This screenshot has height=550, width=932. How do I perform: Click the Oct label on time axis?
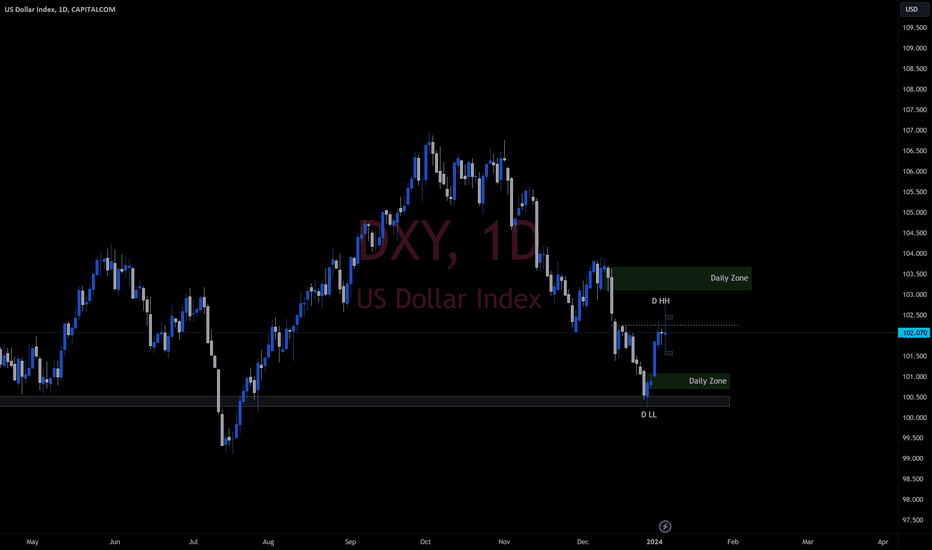click(x=425, y=542)
